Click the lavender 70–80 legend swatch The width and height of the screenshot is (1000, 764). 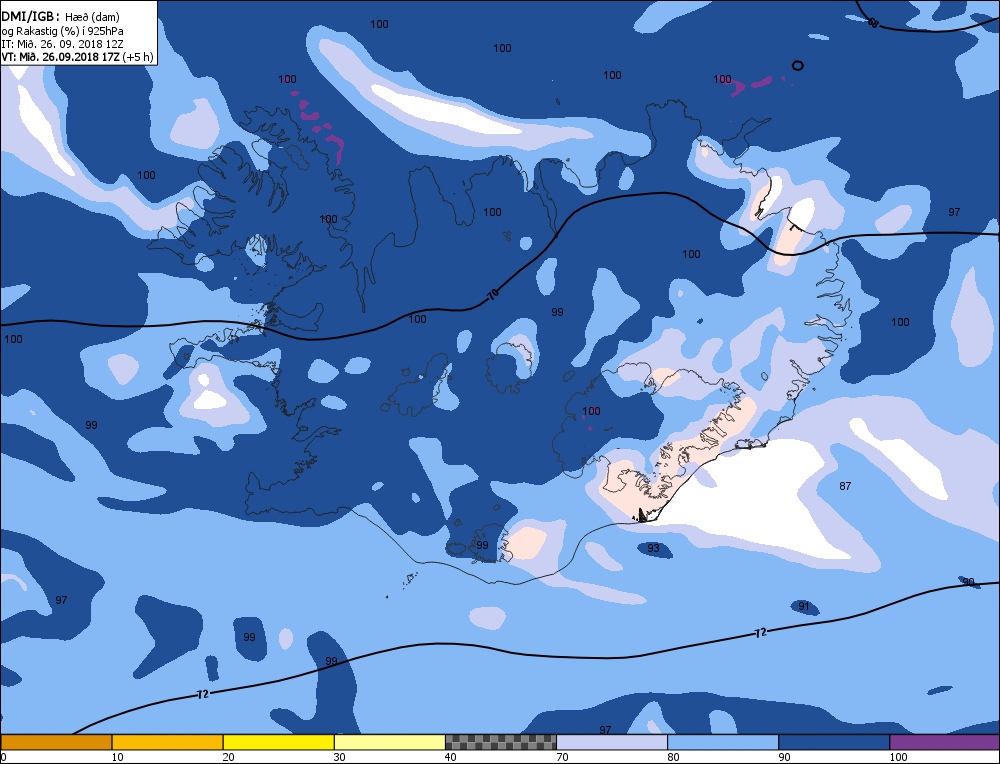tap(611, 742)
